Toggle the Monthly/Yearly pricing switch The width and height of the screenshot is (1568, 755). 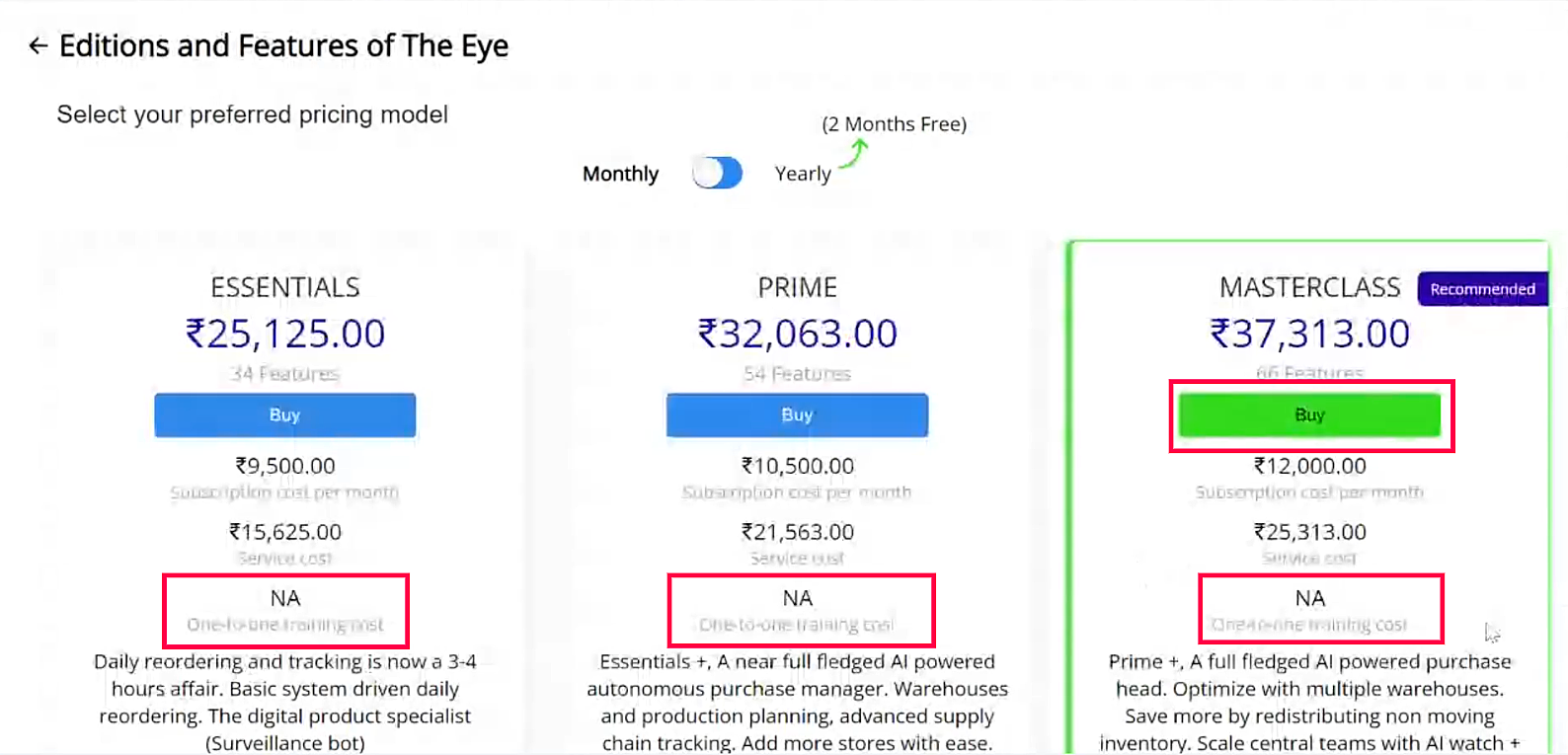[718, 173]
